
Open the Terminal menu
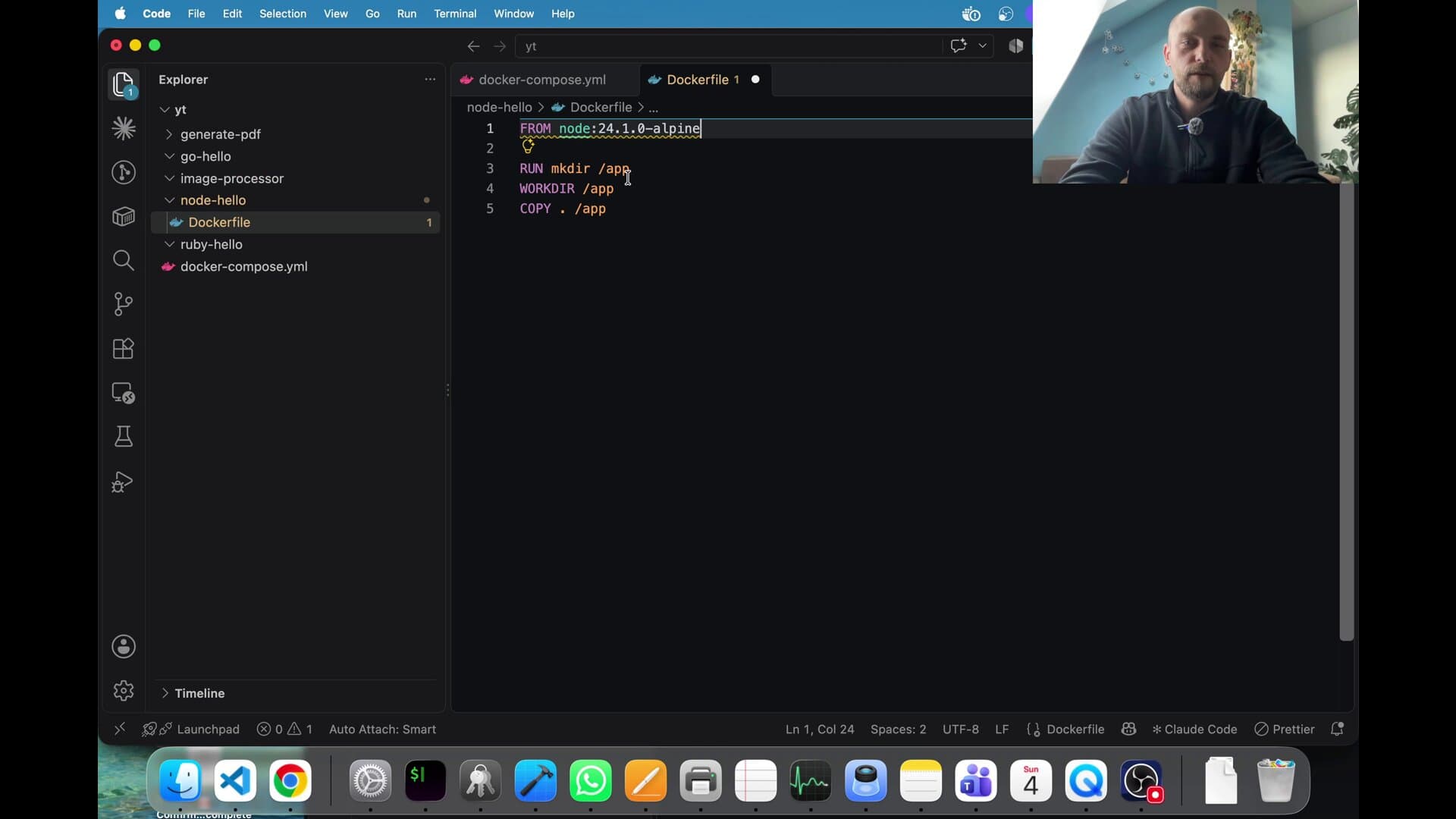pyautogui.click(x=455, y=14)
